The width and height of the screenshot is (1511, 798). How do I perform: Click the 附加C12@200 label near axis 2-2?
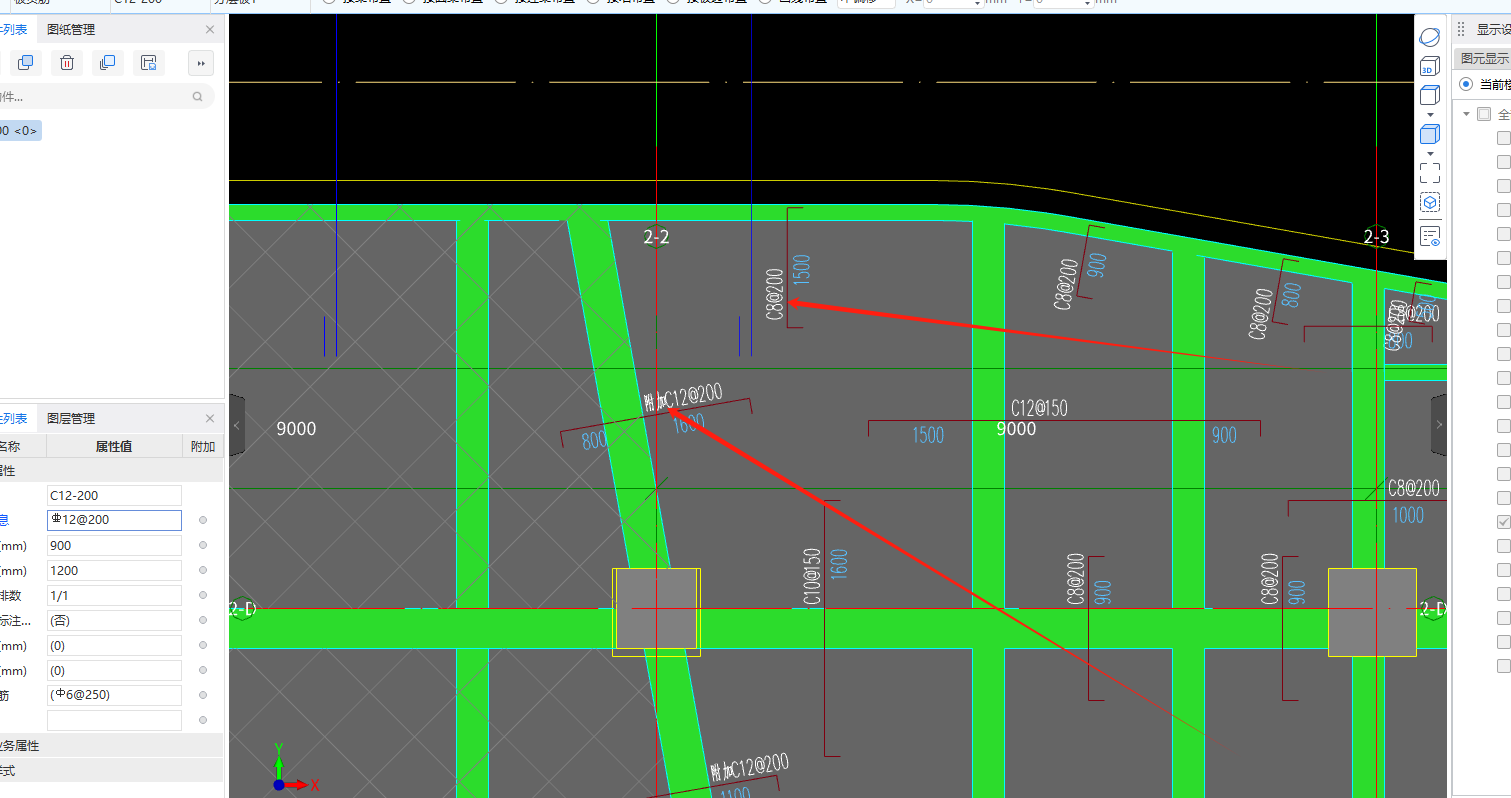pos(683,397)
